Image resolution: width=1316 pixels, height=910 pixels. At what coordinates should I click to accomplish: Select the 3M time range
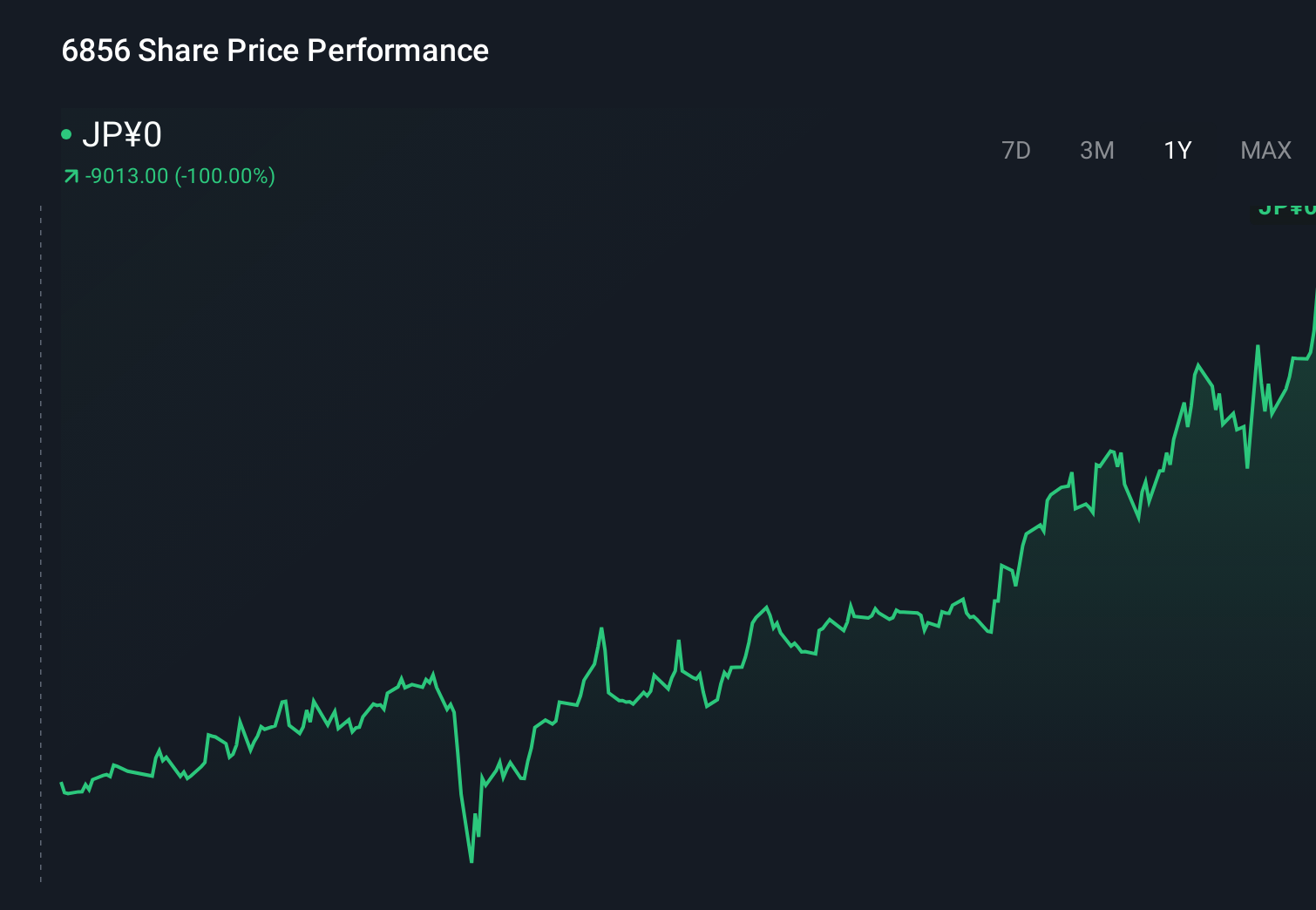(x=1096, y=150)
